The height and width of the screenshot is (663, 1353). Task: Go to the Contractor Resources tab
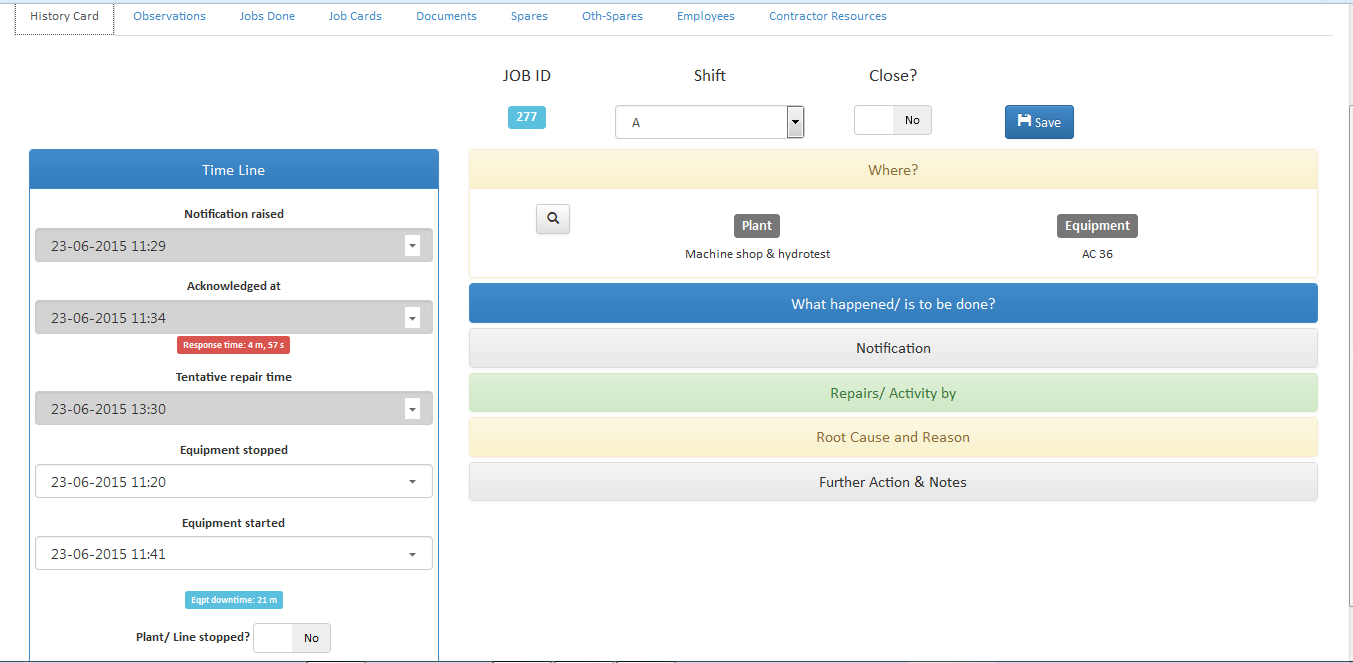click(827, 17)
